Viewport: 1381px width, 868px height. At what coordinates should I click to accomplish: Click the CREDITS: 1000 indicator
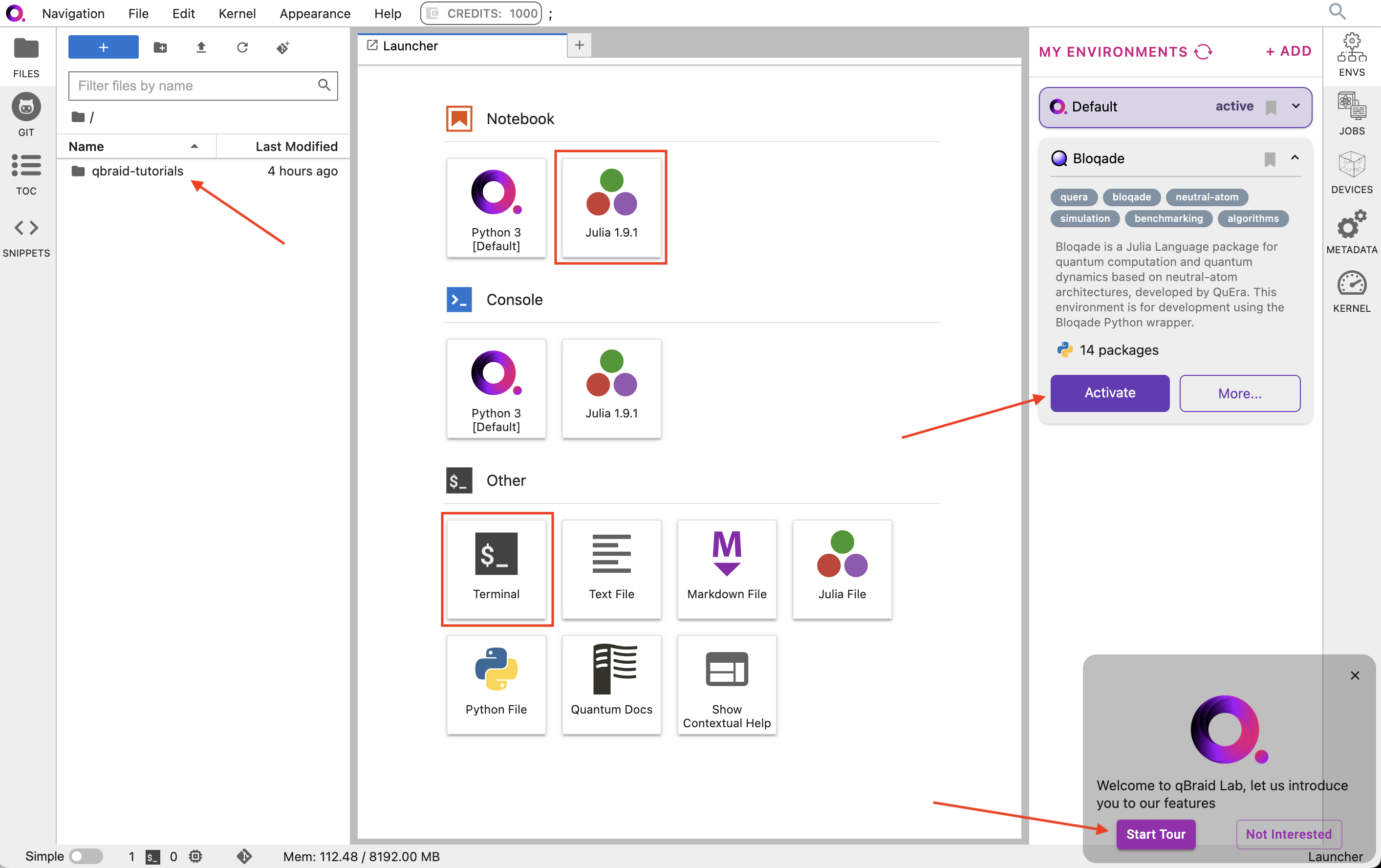click(481, 13)
